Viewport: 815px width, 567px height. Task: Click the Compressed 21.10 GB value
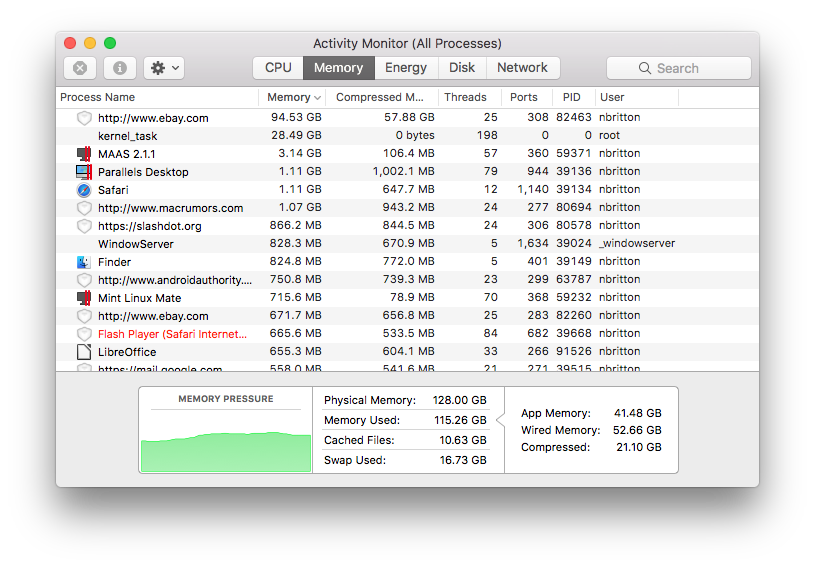[x=639, y=447]
